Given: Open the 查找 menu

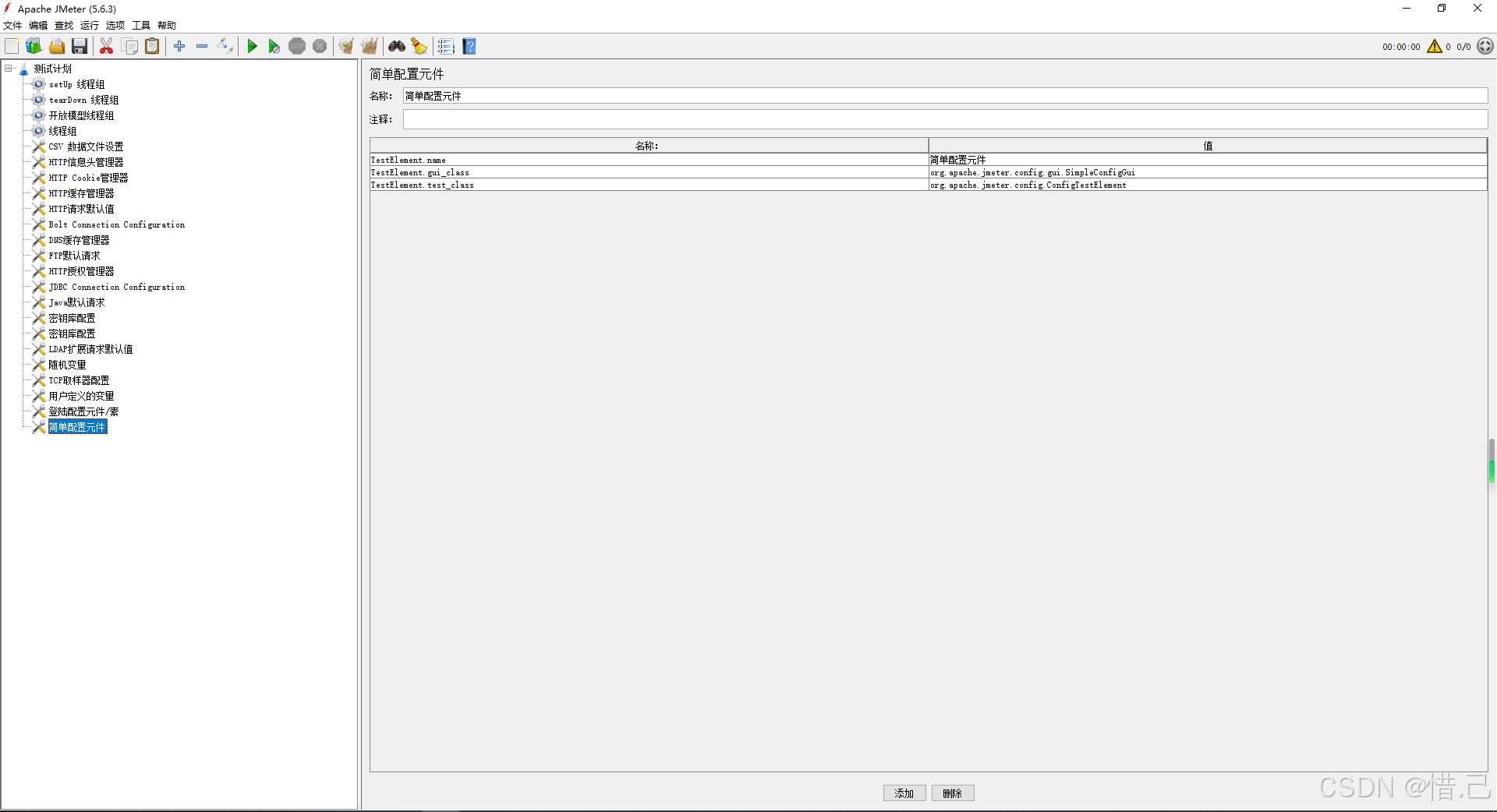Looking at the screenshot, I should [64, 26].
